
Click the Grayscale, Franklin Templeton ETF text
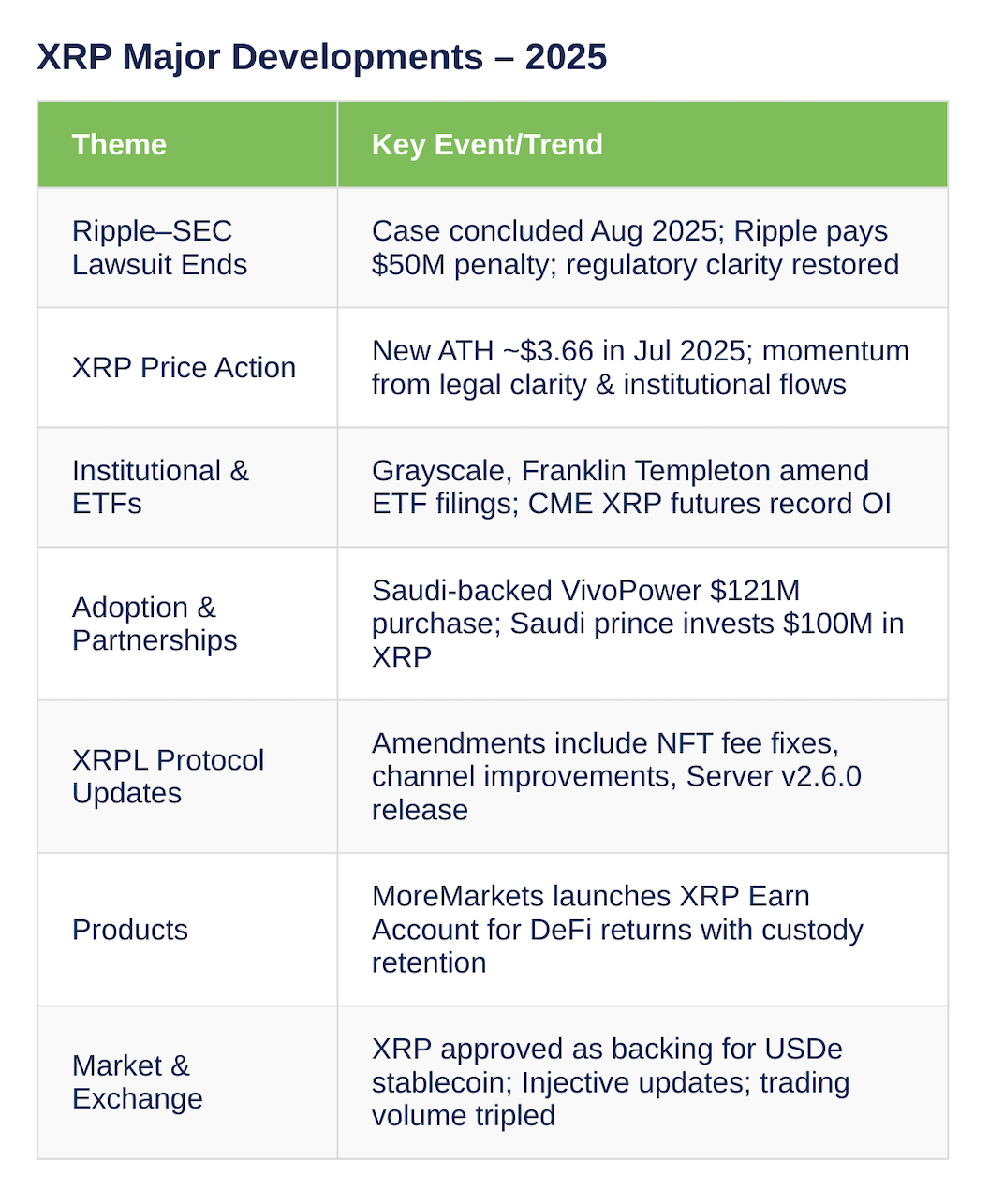point(631,487)
